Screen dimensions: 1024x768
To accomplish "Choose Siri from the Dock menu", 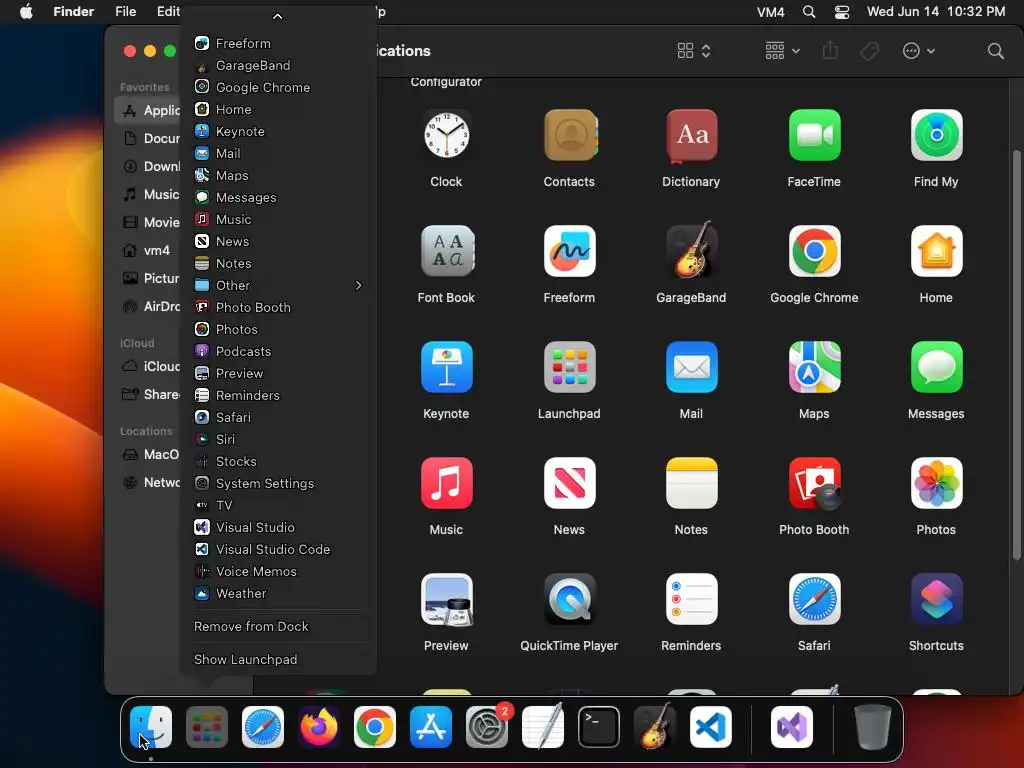I will [x=279, y=440].
